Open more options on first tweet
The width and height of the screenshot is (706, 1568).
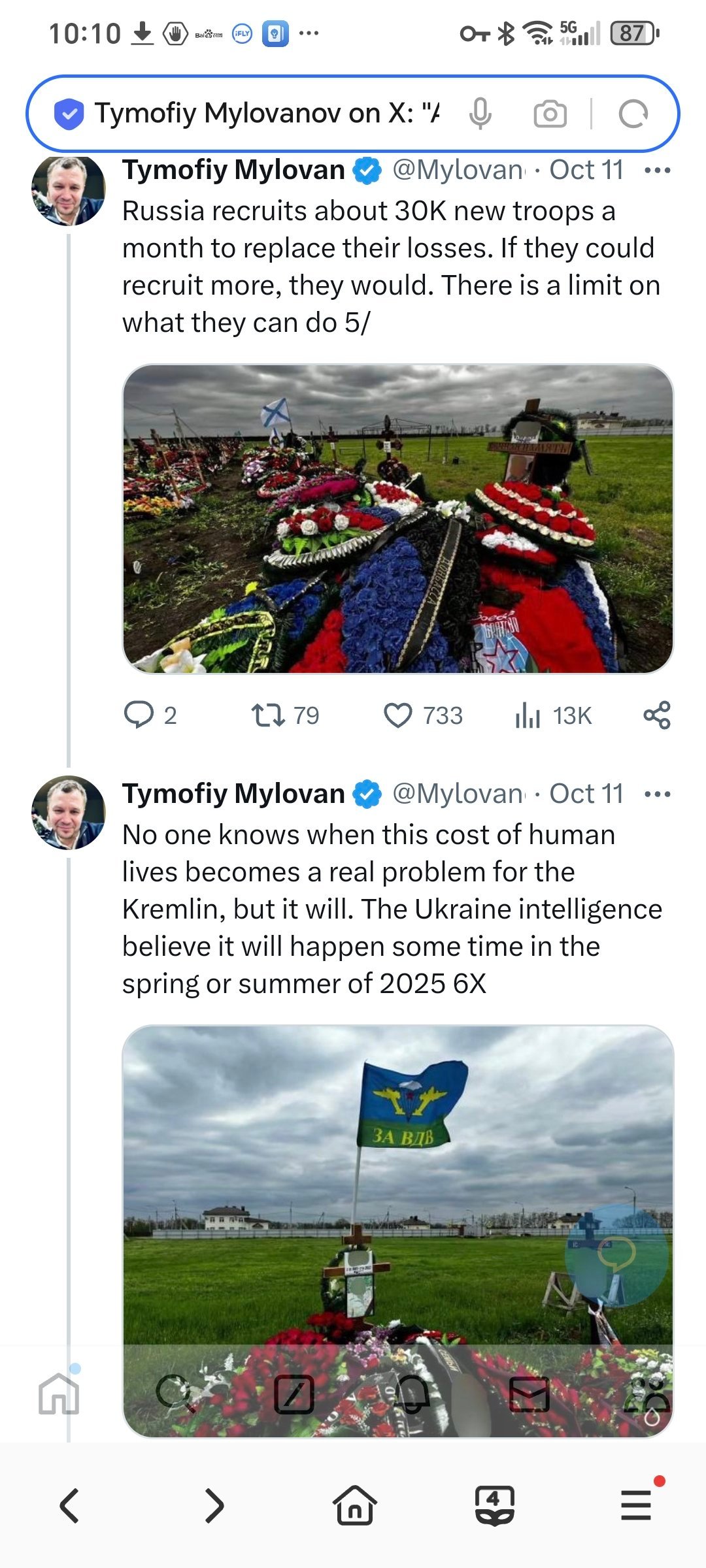tap(657, 171)
